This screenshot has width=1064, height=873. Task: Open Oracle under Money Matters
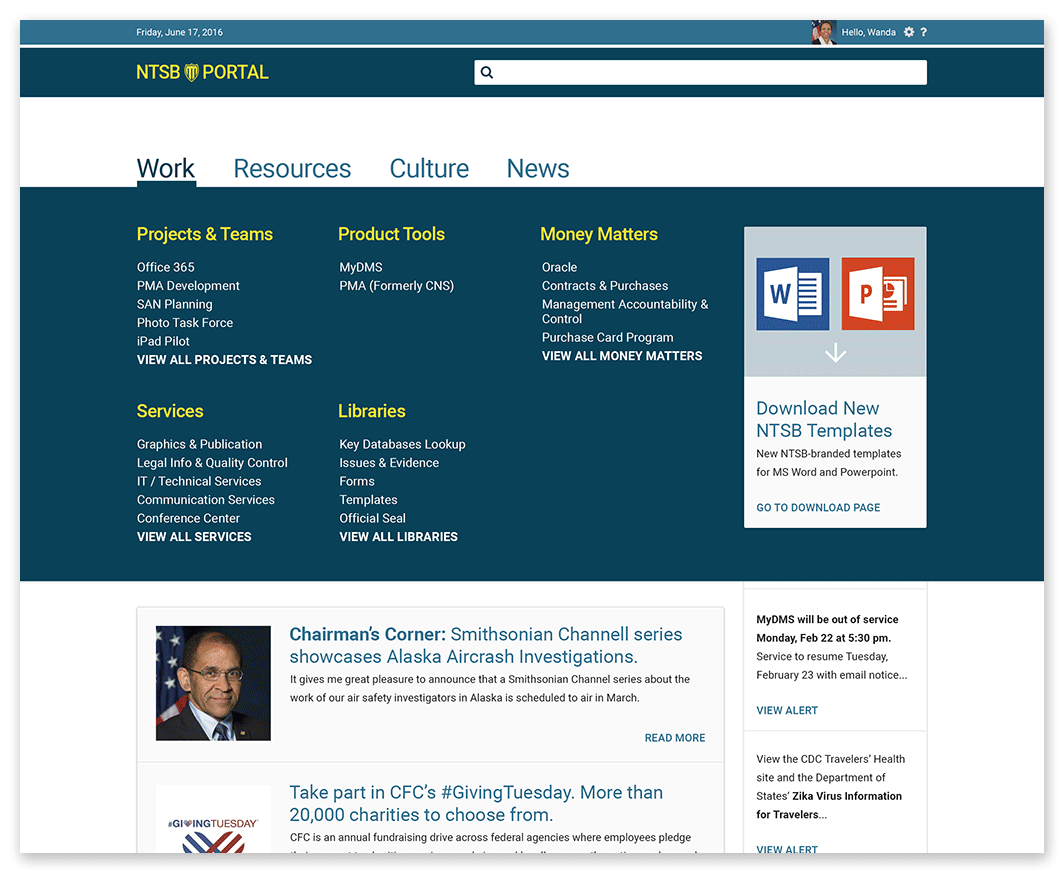tap(559, 267)
